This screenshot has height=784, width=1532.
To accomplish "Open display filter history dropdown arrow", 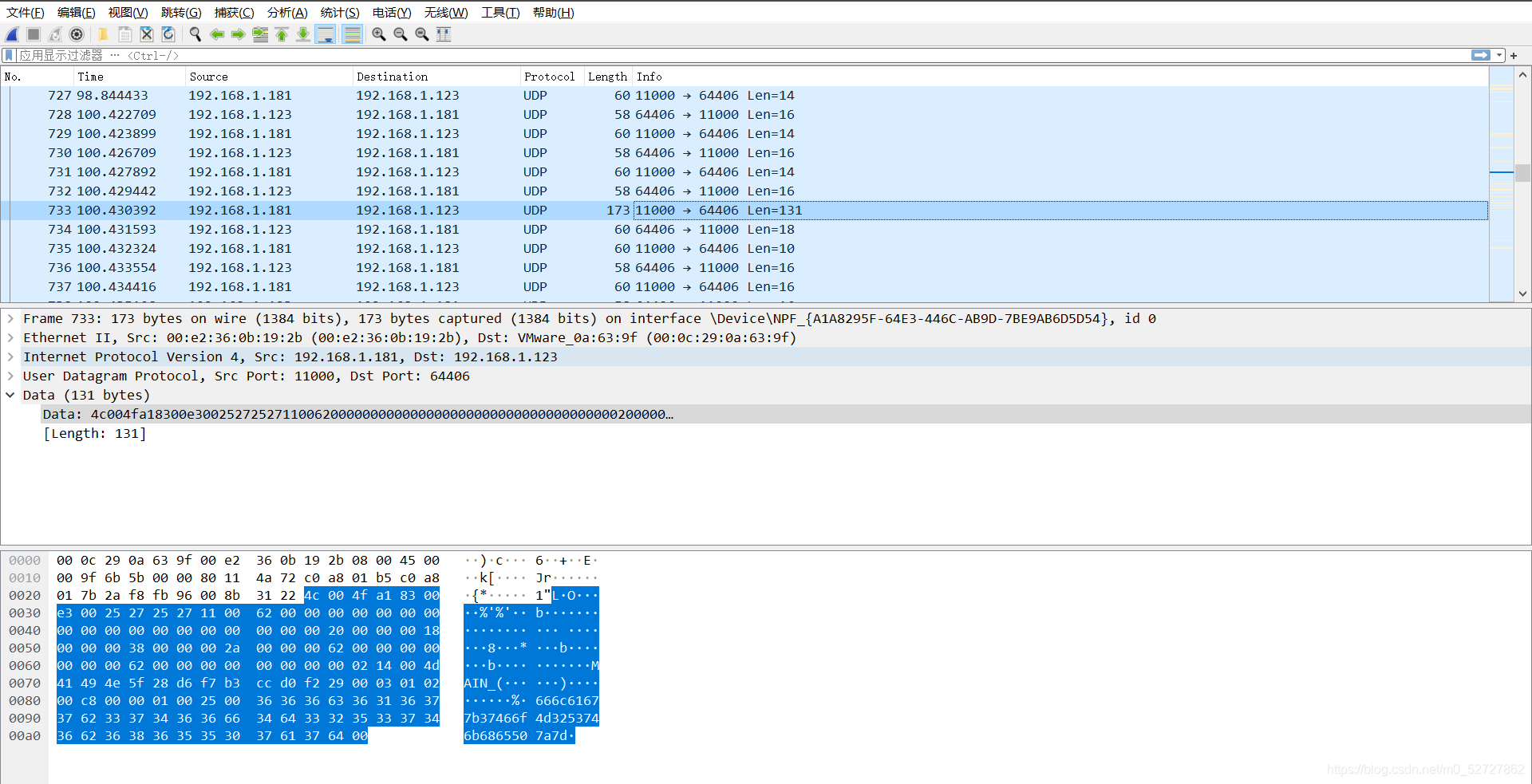I will [1499, 55].
